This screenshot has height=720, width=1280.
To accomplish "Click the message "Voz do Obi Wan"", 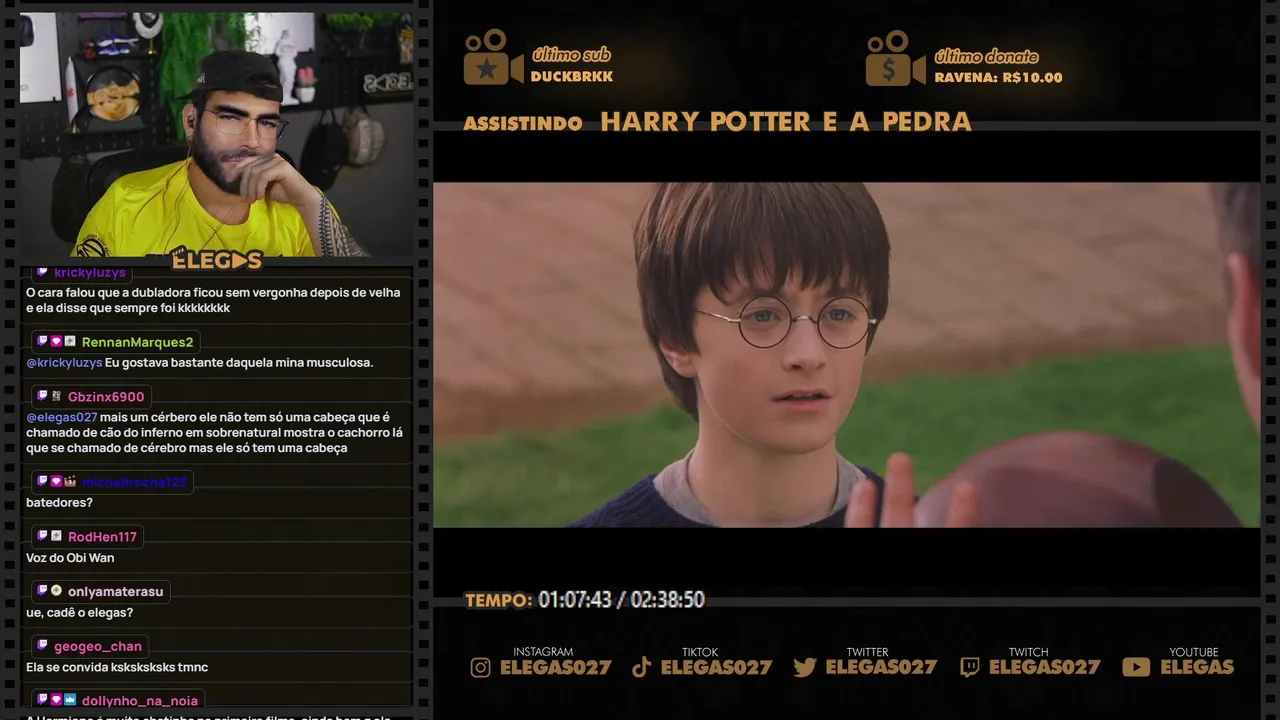I will coord(70,557).
